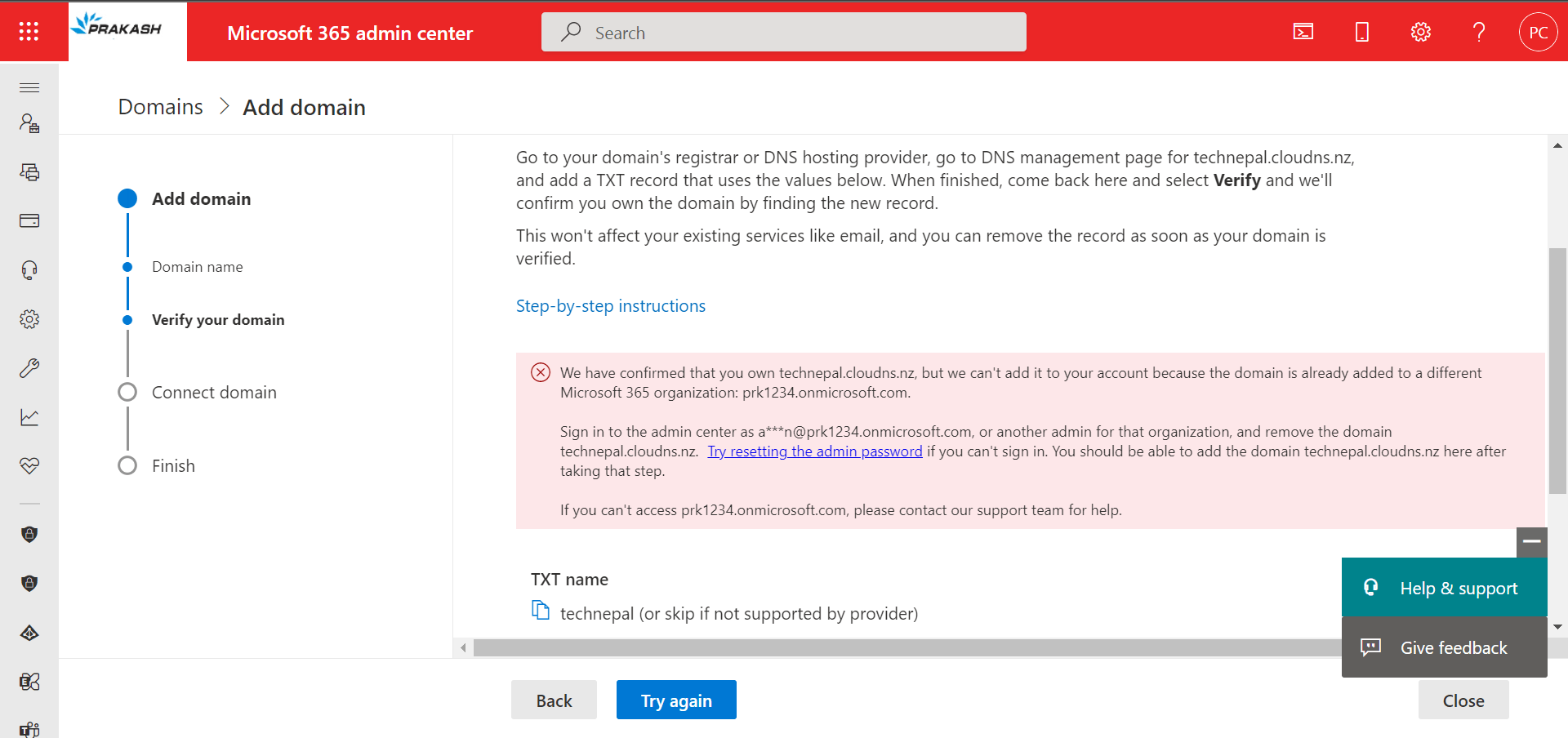Open Setup wrench icon in sidebar
Viewport: 1568px width, 738px height.
(29, 368)
